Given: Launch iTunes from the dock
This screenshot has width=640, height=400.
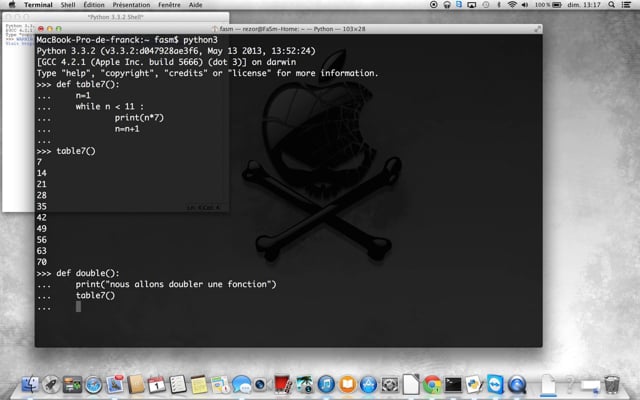Looking at the screenshot, I should pos(326,384).
